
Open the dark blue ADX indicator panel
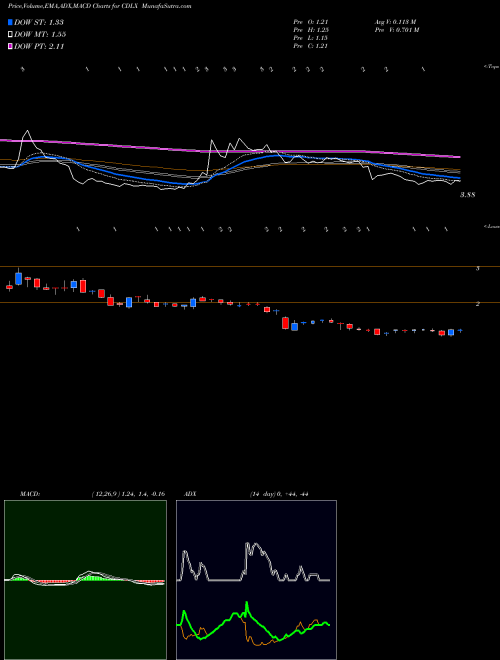256,580
